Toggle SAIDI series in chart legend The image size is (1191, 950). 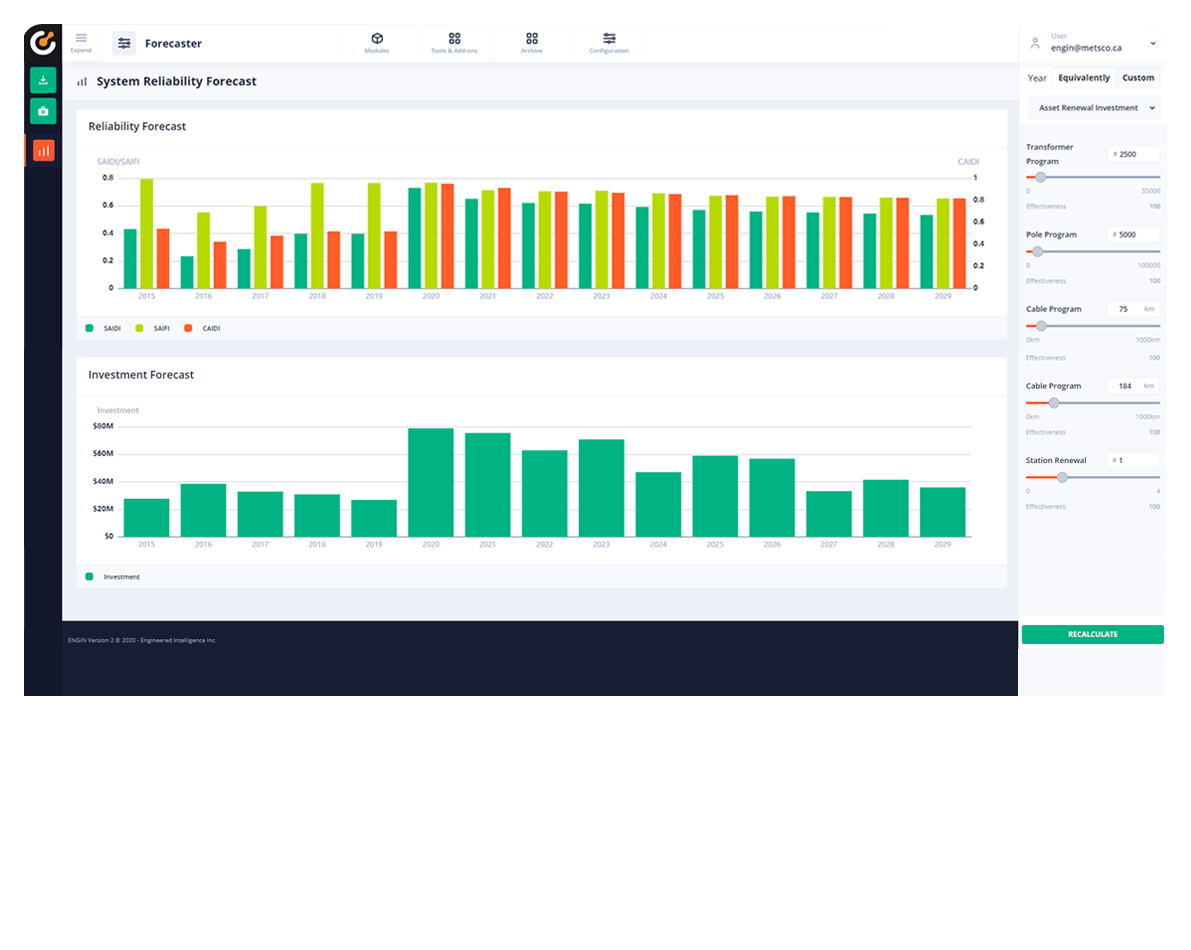(x=103, y=328)
